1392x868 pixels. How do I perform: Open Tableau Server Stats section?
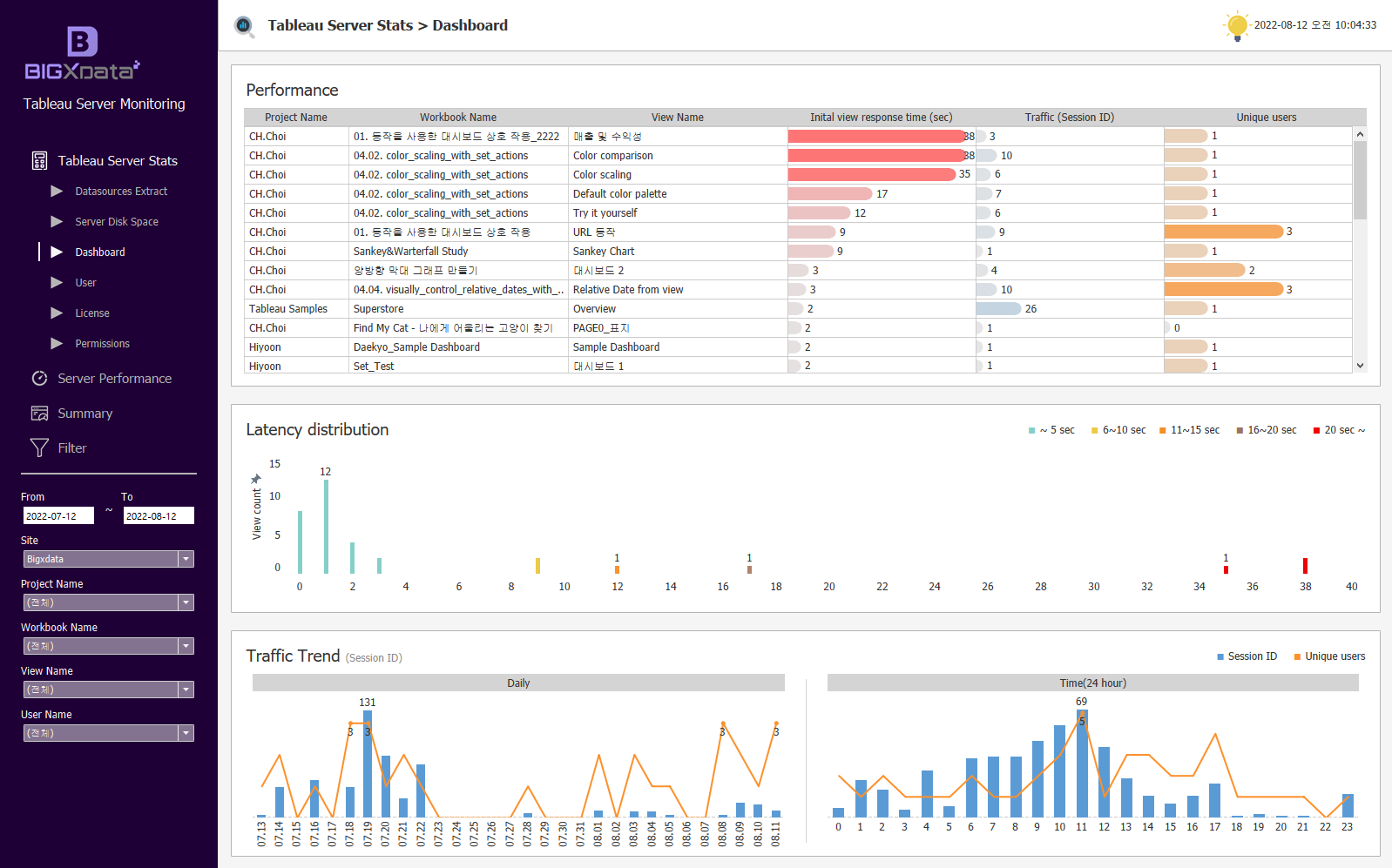coord(118,161)
